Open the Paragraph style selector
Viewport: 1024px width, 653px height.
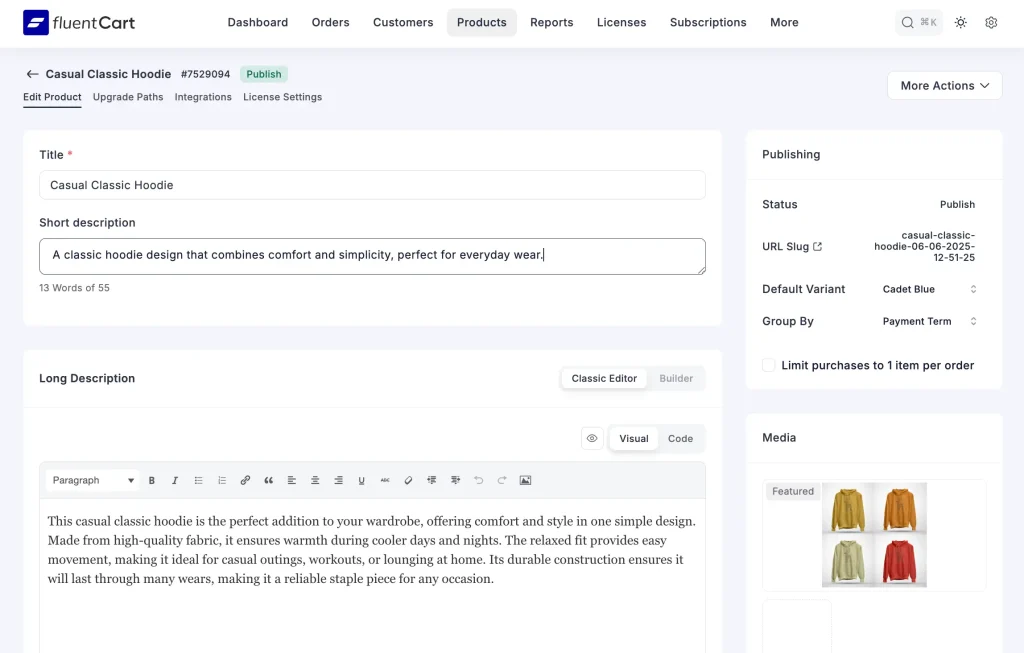click(x=90, y=480)
